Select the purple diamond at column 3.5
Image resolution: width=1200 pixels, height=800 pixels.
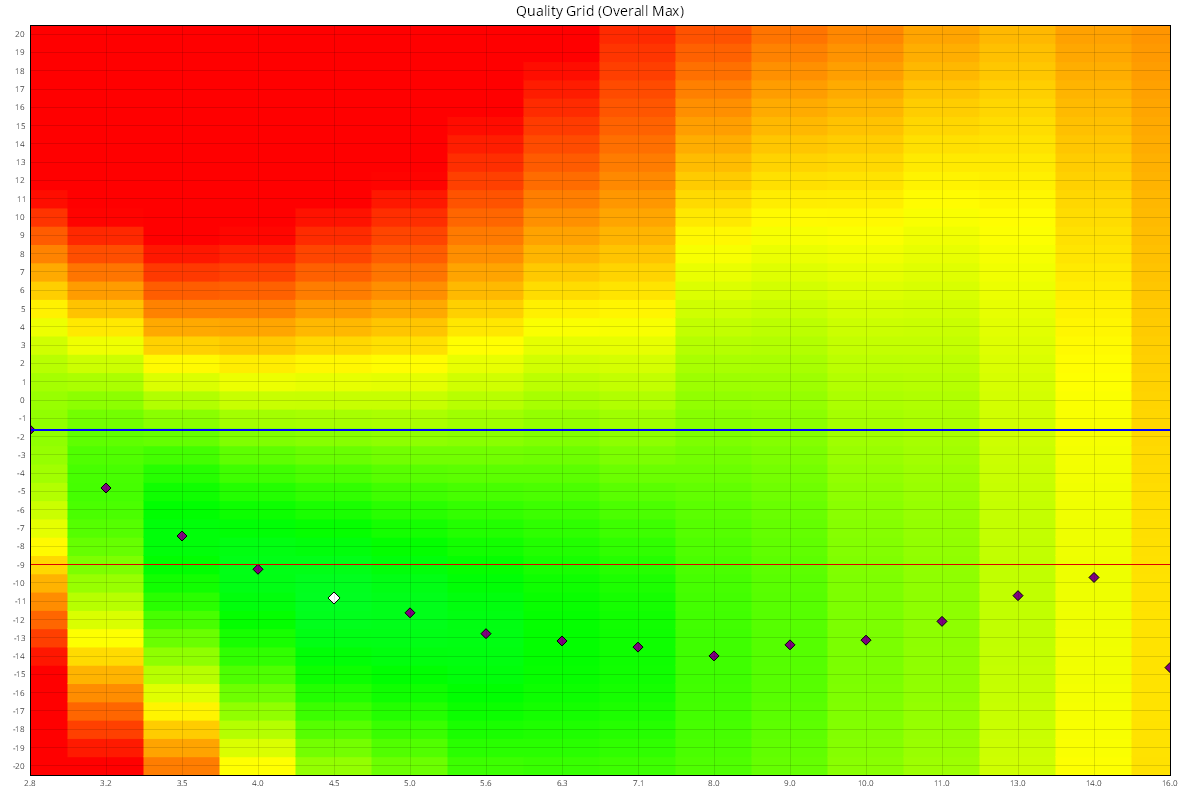pyautogui.click(x=182, y=536)
